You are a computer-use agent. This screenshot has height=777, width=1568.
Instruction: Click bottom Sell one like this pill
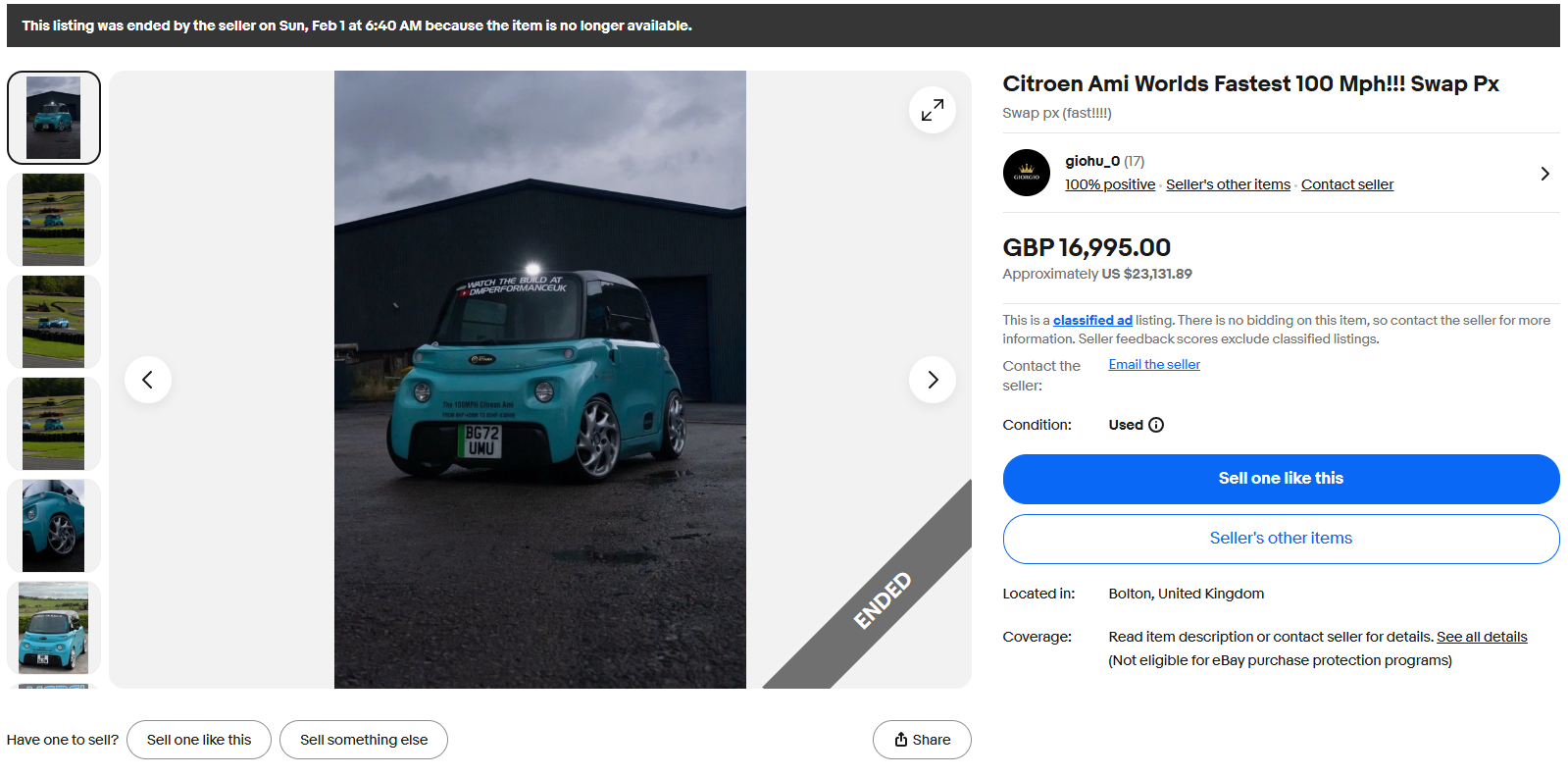pyautogui.click(x=199, y=740)
